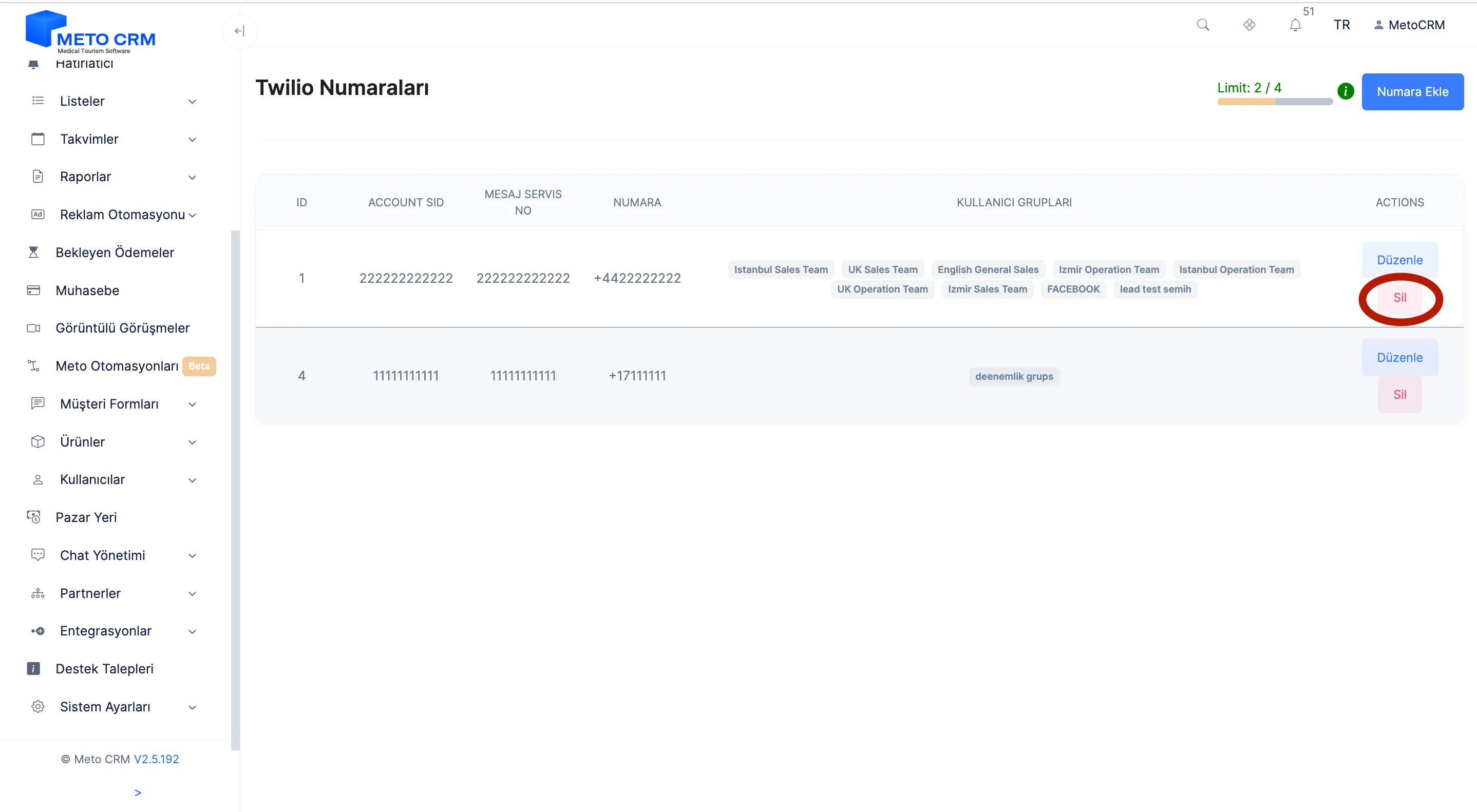Open the search magnifier icon
Image resolution: width=1477 pixels, height=812 pixels.
(1203, 25)
